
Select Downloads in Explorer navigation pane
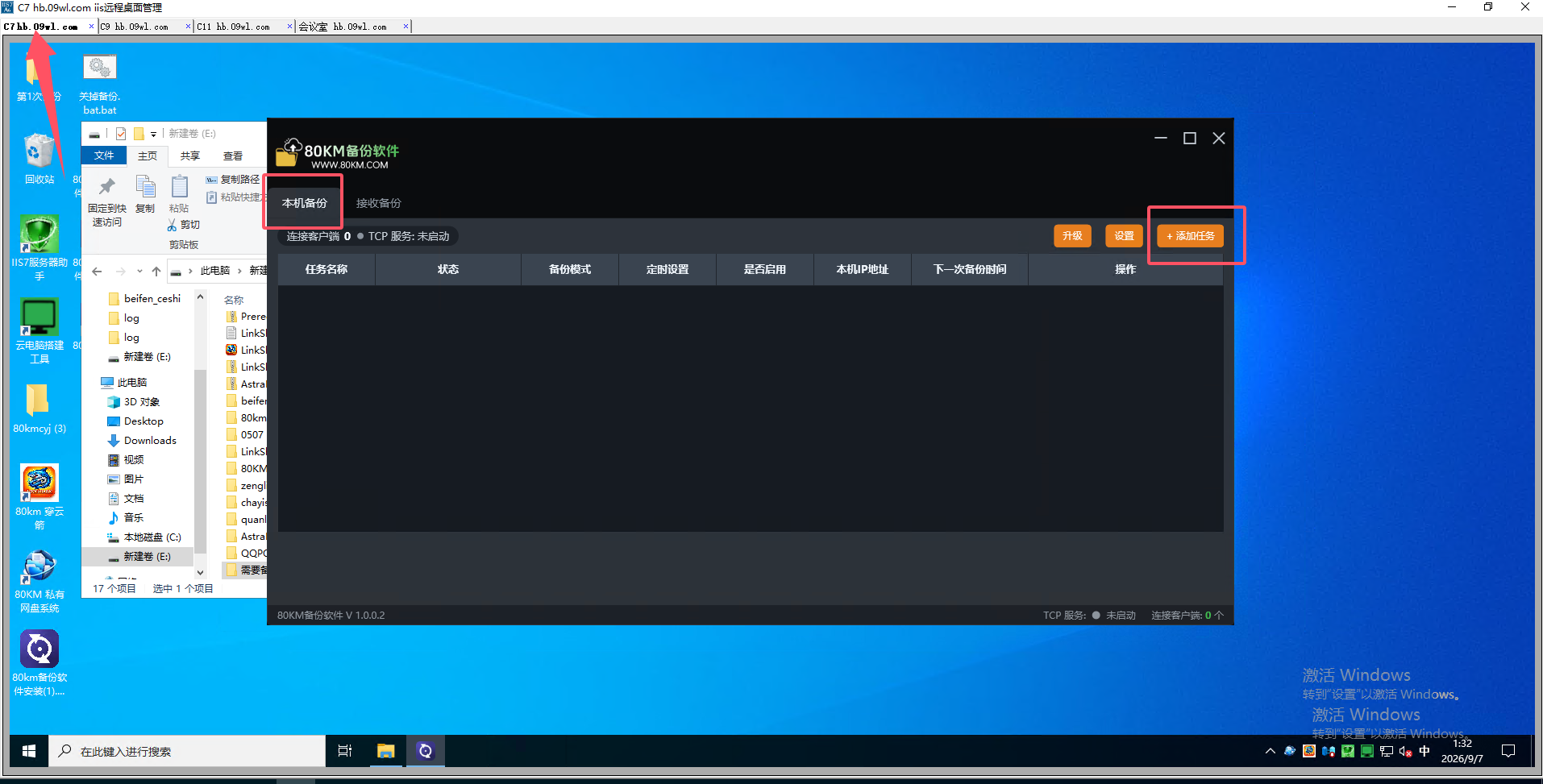pyautogui.click(x=142, y=441)
